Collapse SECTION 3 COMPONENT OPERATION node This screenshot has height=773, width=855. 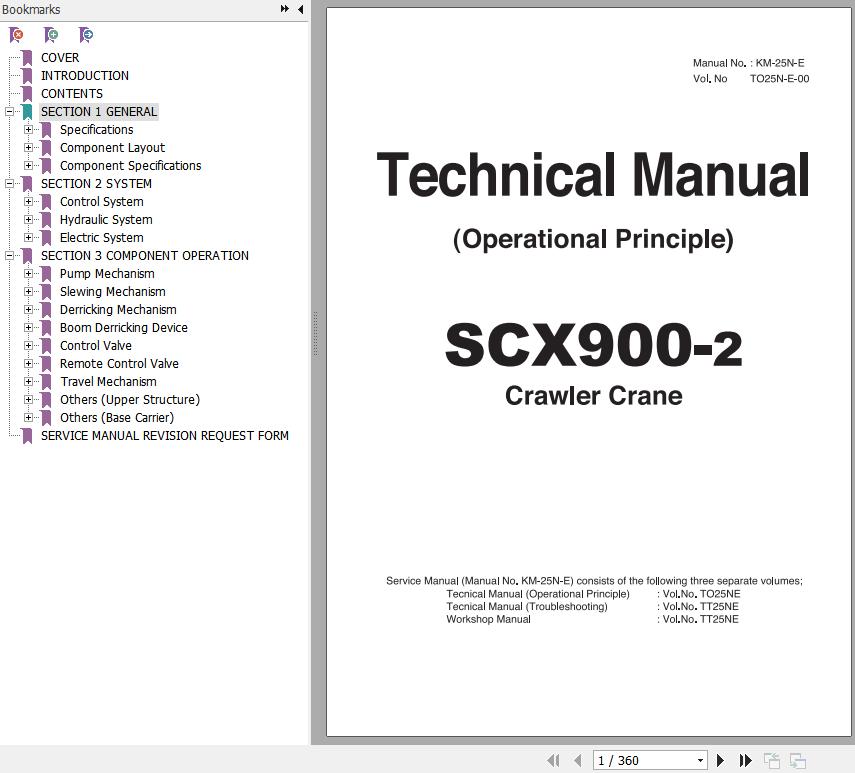coord(9,256)
